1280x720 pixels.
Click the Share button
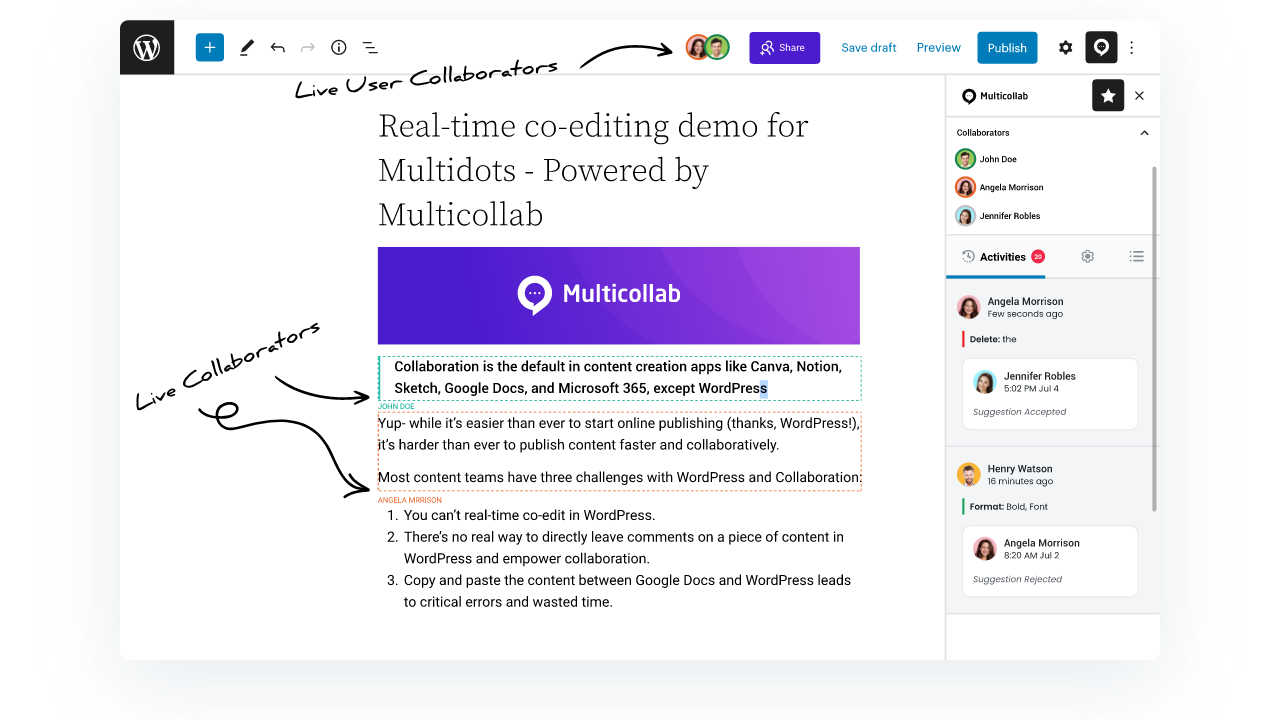[784, 47]
